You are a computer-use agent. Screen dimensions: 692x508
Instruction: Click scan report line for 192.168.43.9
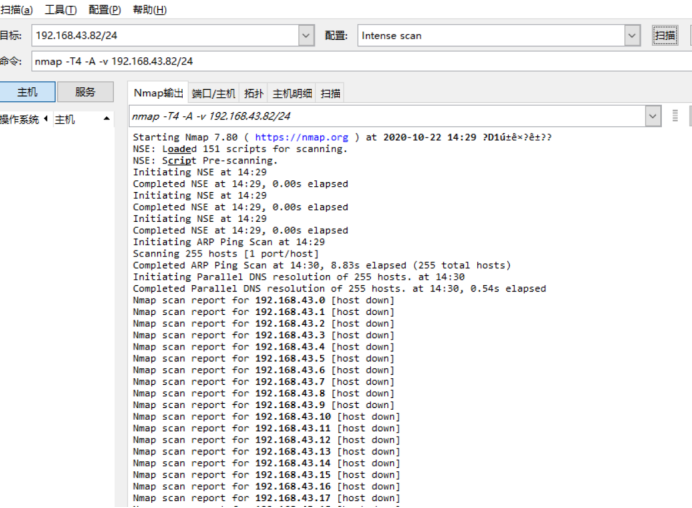[263, 405]
